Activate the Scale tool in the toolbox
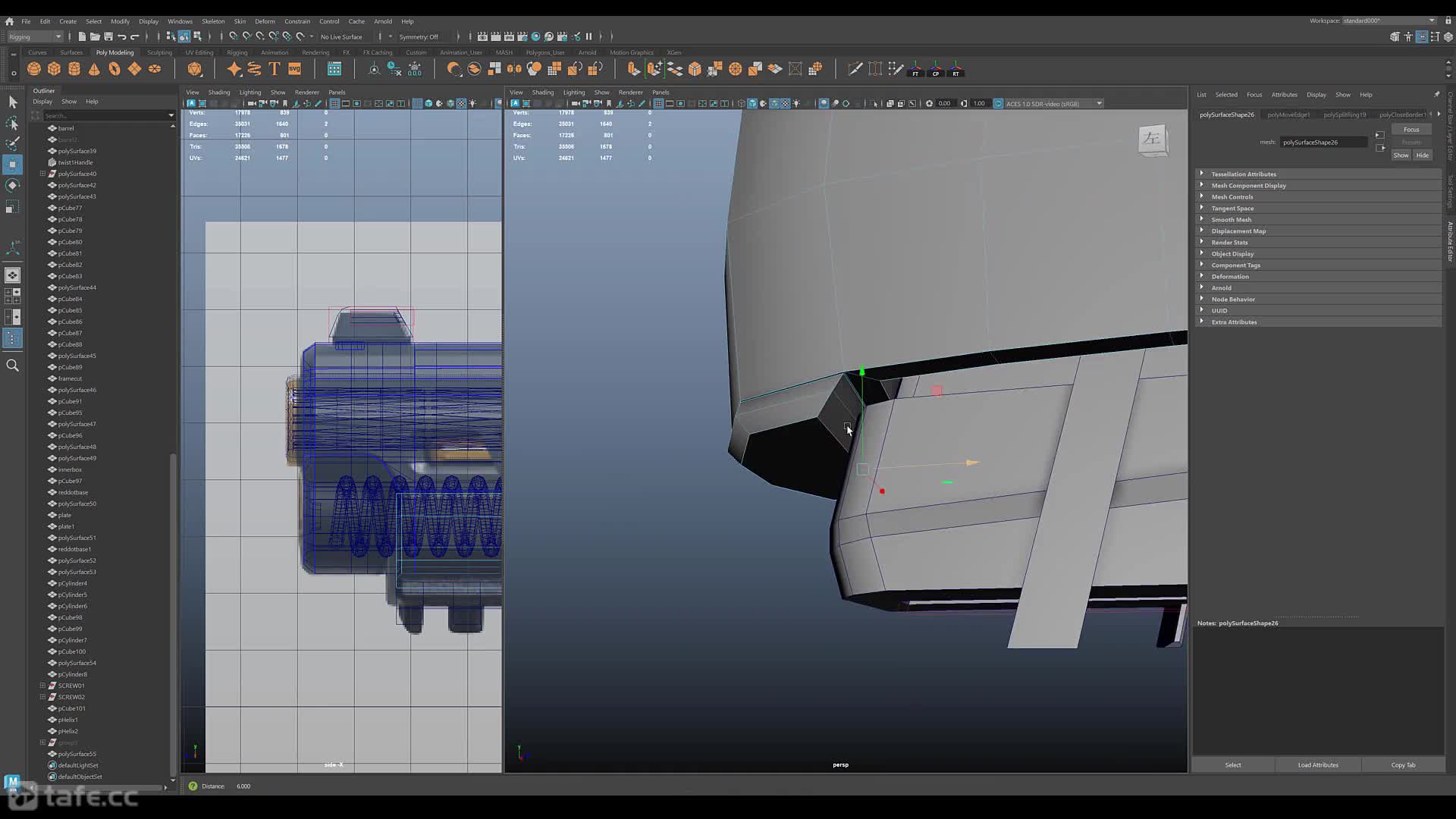1456x819 pixels. pos(13,206)
